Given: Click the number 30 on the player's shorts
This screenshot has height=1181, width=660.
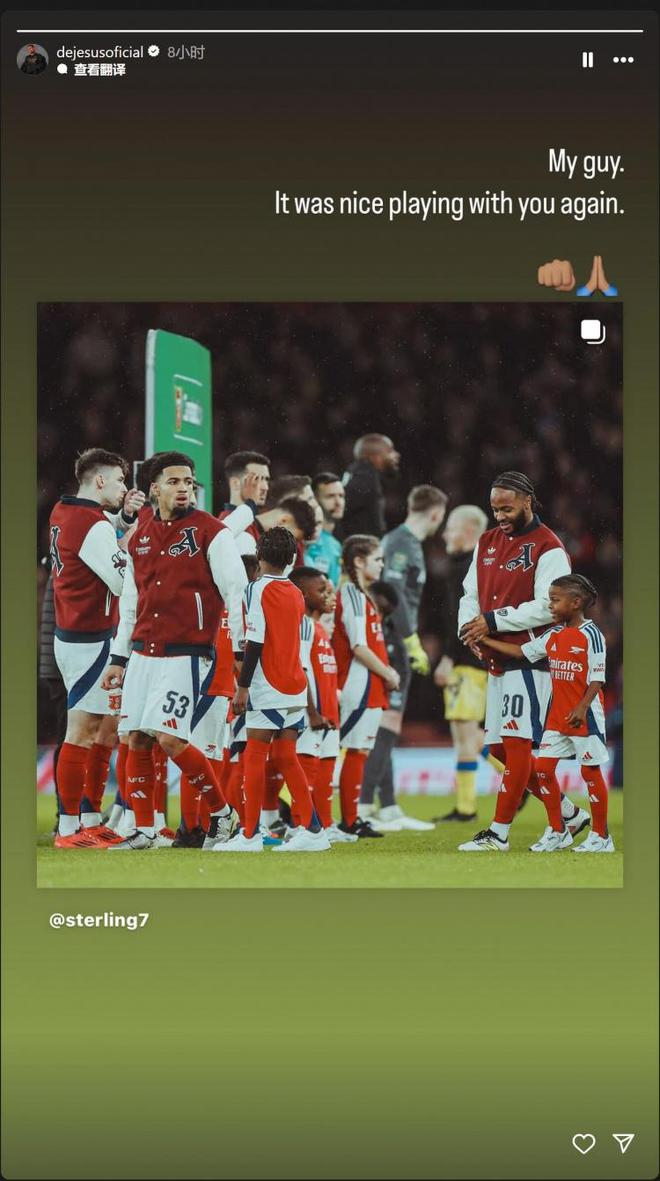Looking at the screenshot, I should tap(512, 705).
